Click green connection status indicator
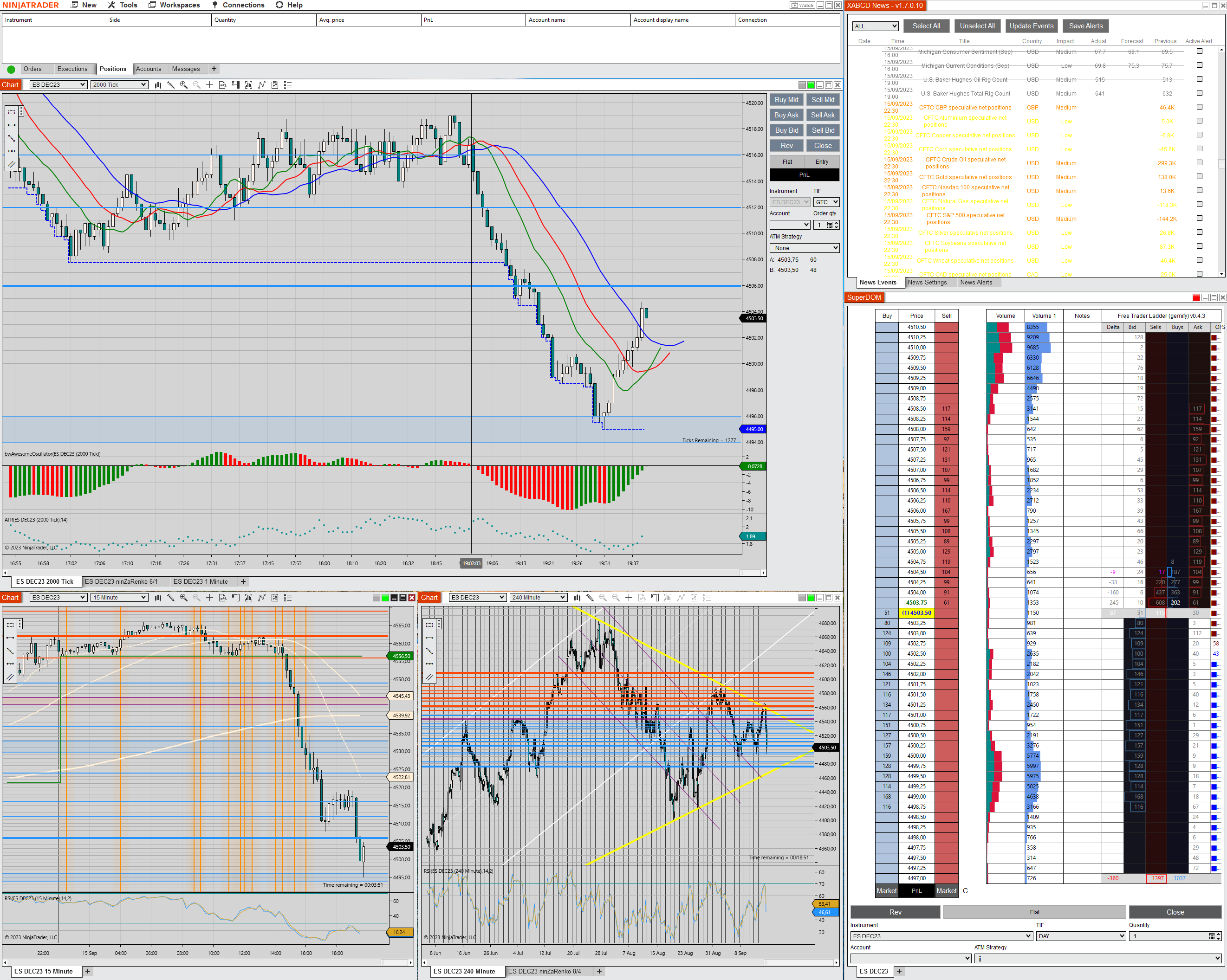Viewport: 1227px width, 980px height. coord(11,70)
